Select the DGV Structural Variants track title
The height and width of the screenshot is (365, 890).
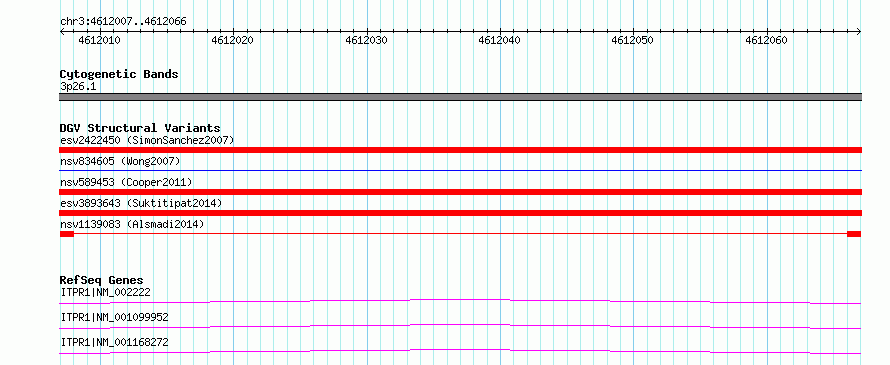[x=140, y=128]
